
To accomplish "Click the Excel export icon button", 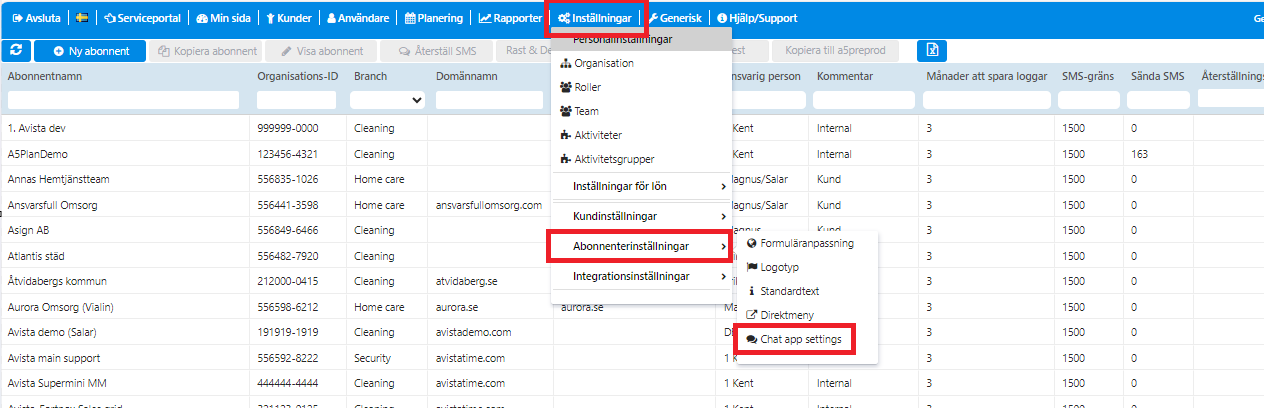I will [932, 50].
